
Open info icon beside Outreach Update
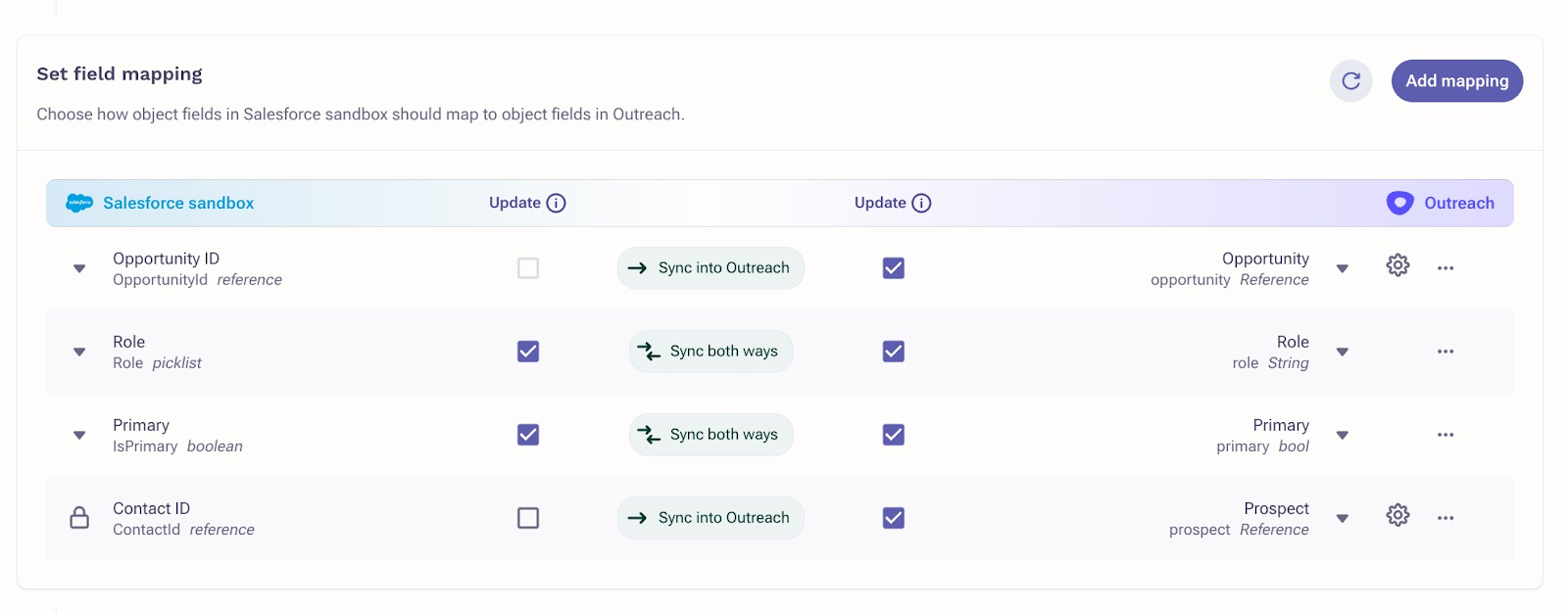click(x=921, y=203)
